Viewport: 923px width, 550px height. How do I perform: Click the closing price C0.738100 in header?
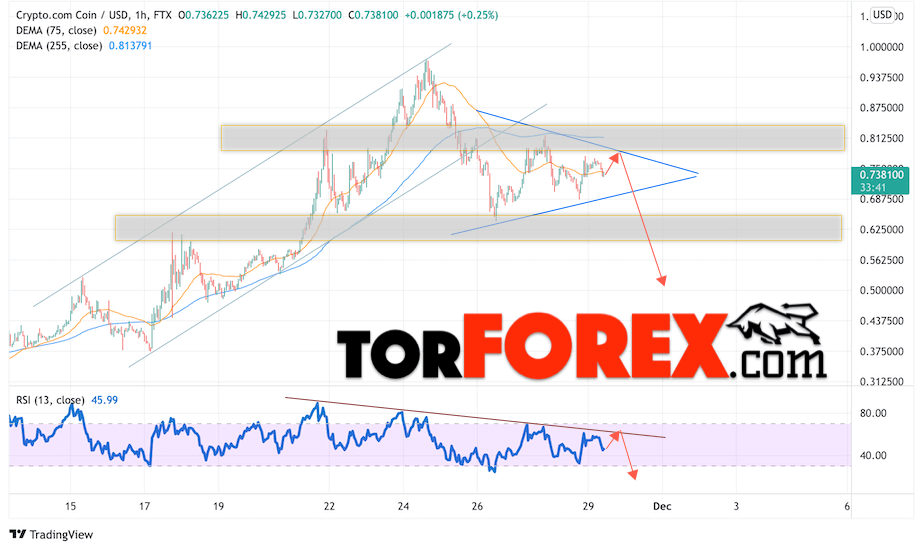click(x=373, y=15)
